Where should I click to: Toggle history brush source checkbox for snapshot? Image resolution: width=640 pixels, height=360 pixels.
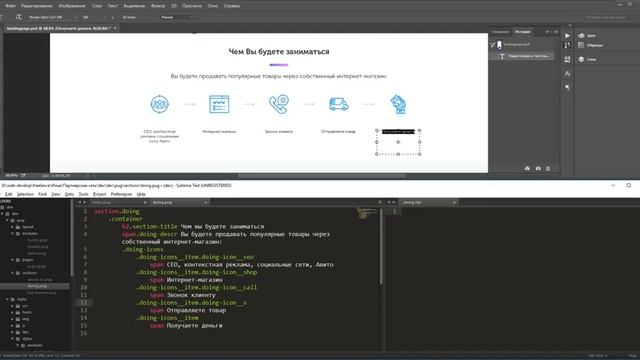point(493,44)
